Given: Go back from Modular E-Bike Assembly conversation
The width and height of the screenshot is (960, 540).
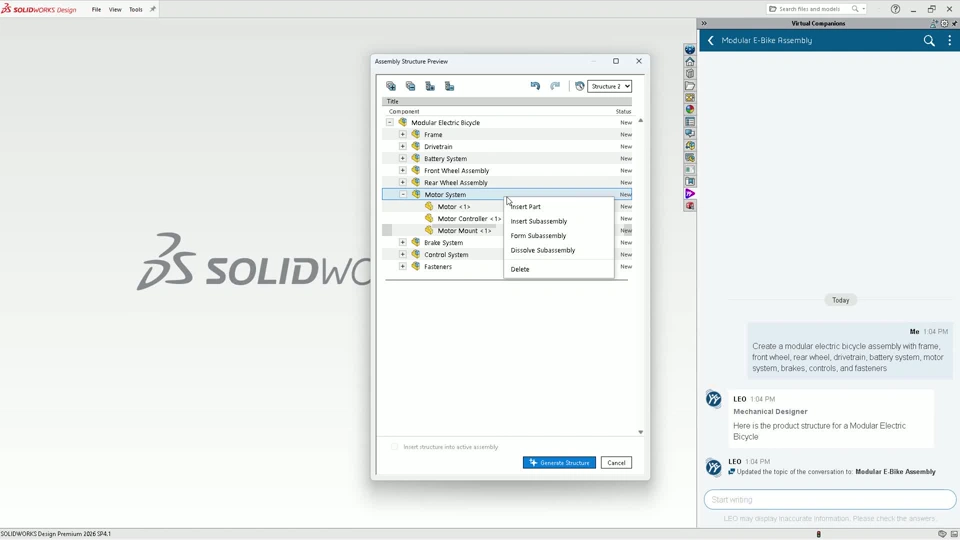Looking at the screenshot, I should pyautogui.click(x=710, y=40).
